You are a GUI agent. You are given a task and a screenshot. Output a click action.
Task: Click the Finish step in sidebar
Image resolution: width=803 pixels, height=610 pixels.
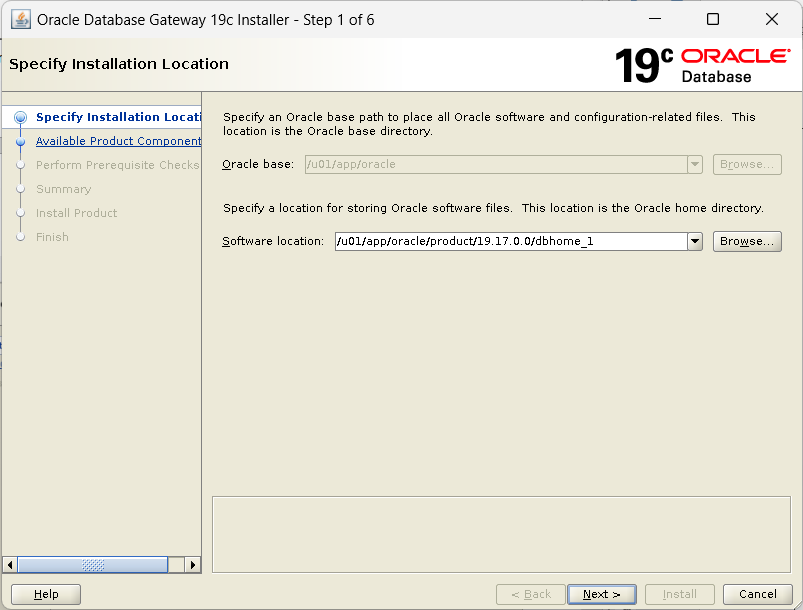point(52,237)
